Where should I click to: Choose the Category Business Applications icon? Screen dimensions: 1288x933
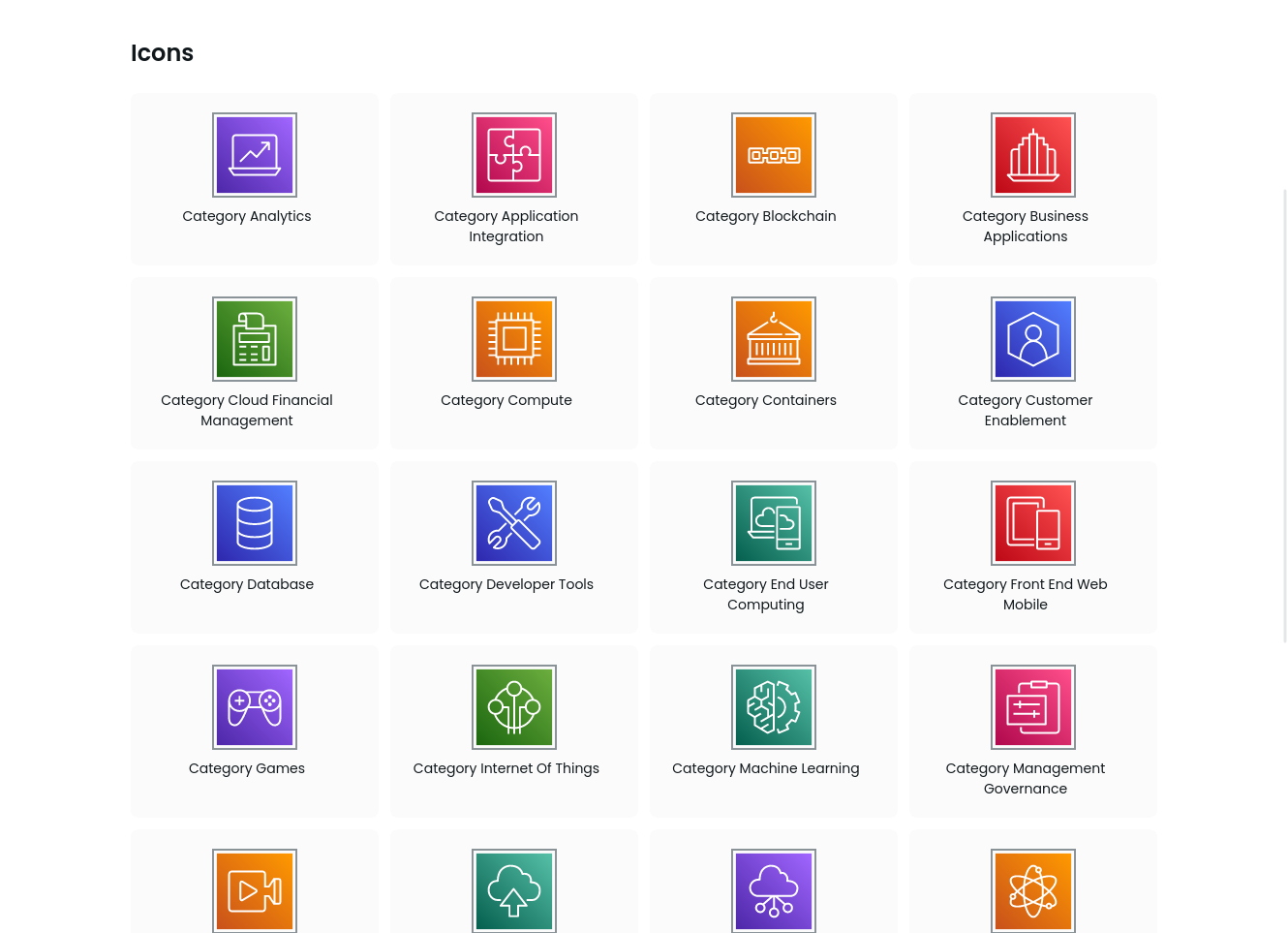click(1033, 155)
